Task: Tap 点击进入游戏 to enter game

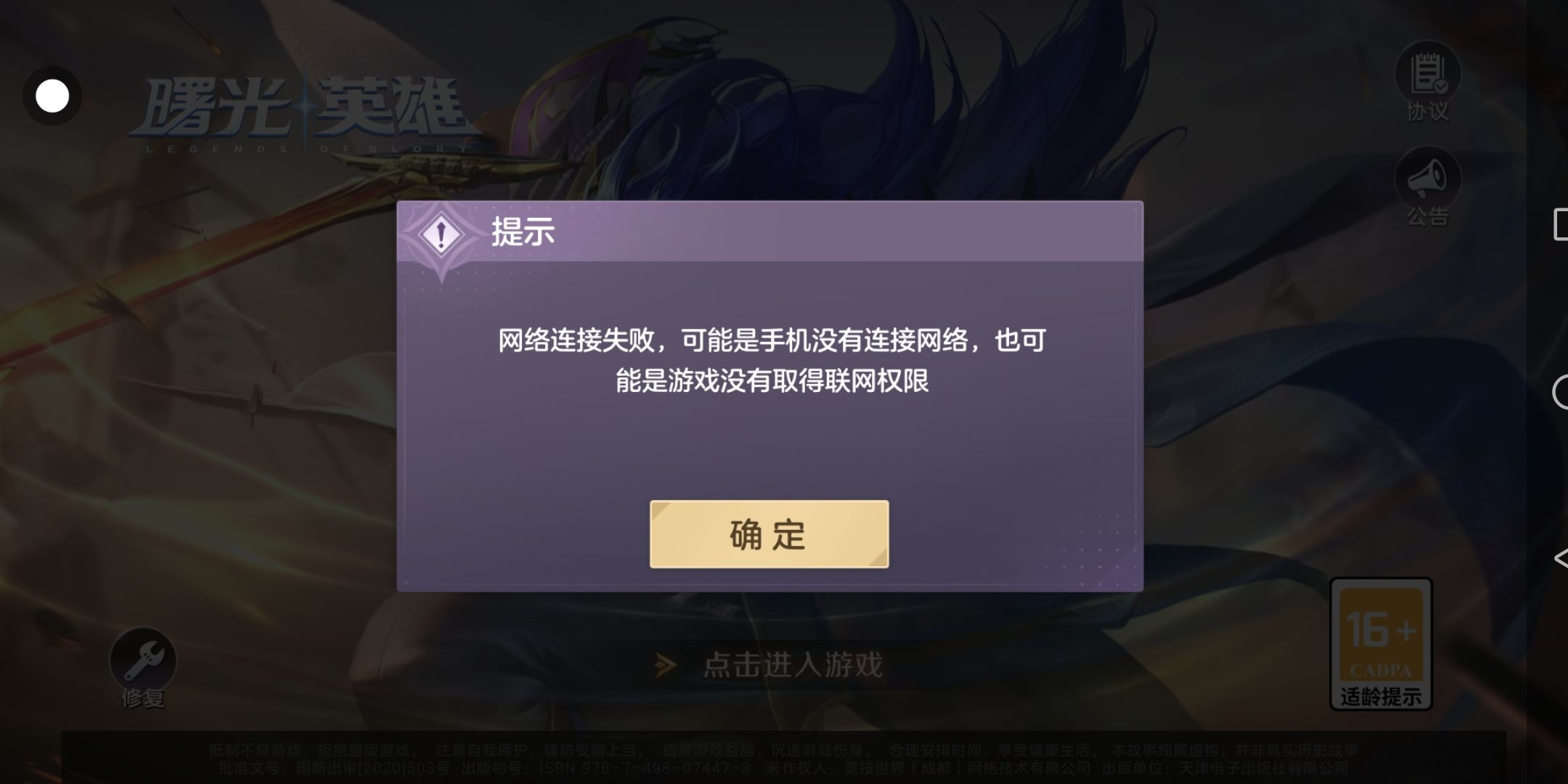Action: coord(793,665)
